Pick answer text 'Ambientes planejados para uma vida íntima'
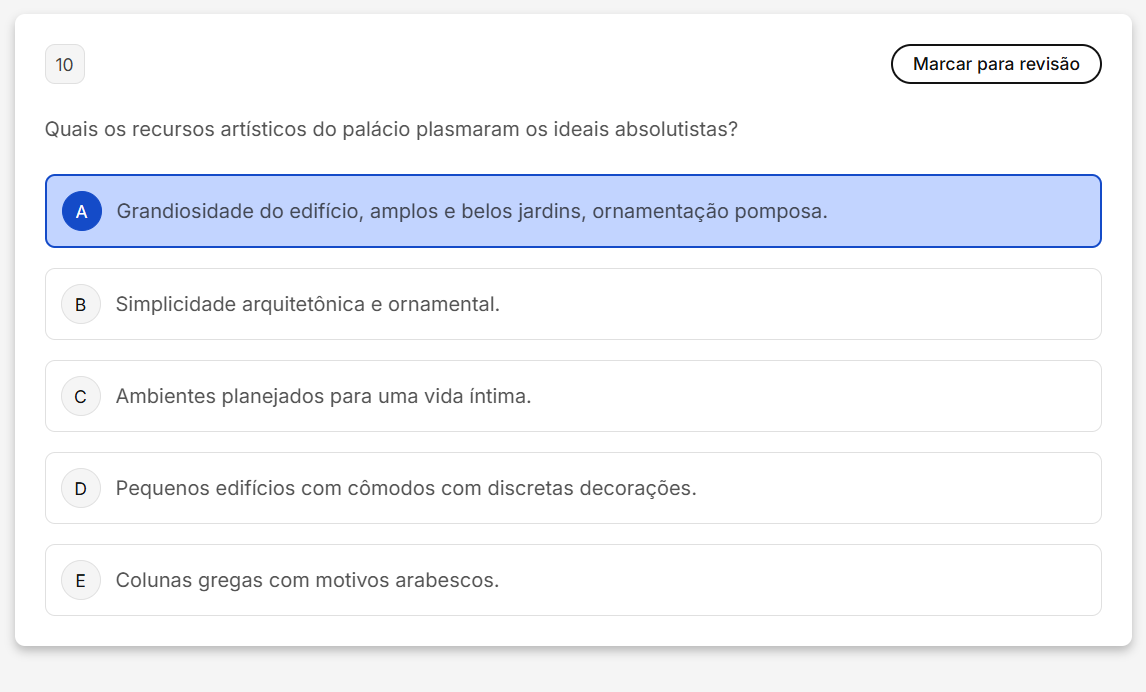Screen dimensions: 1146x692 click(323, 396)
